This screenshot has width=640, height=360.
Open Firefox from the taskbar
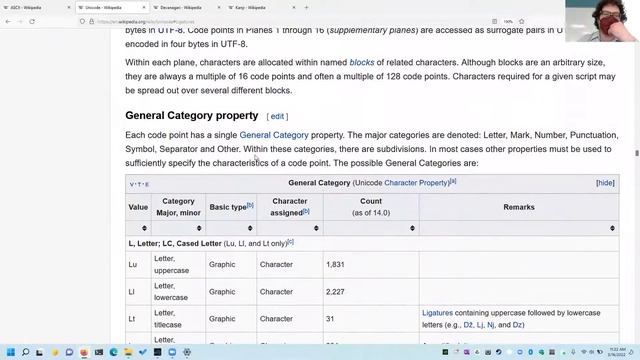click(x=84, y=352)
